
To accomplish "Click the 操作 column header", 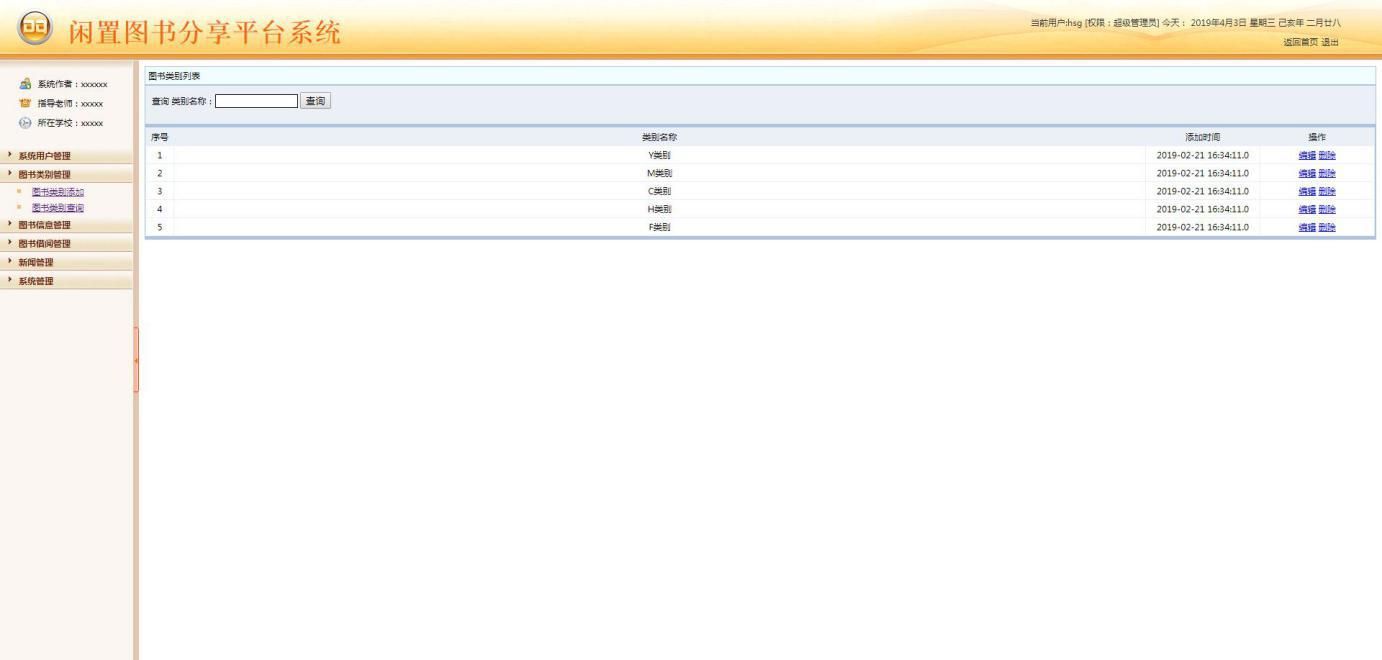I will click(1317, 137).
